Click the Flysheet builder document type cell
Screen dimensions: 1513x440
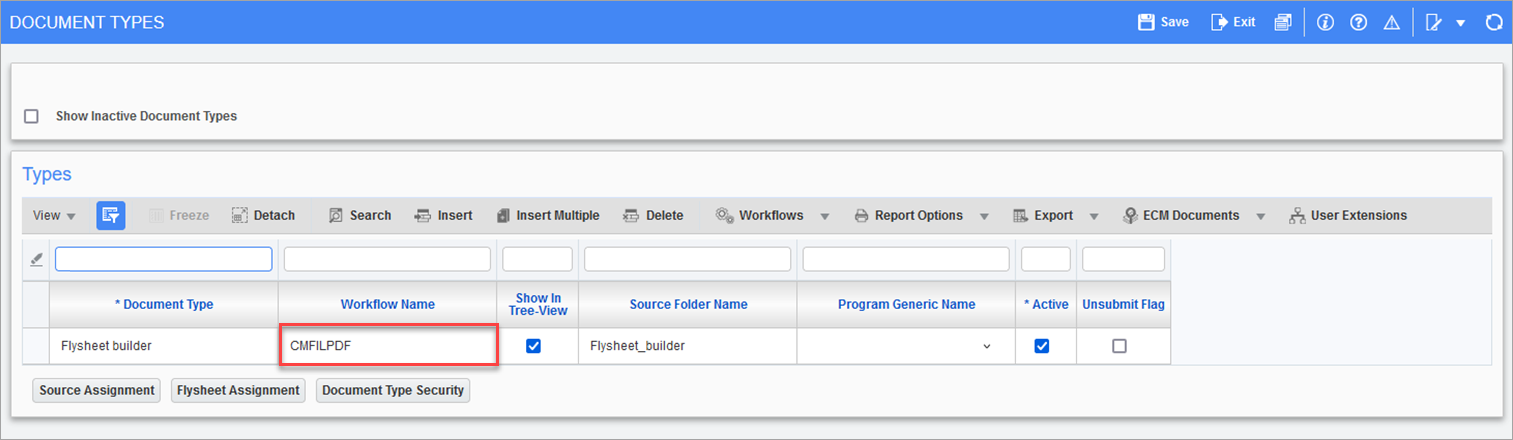(164, 346)
